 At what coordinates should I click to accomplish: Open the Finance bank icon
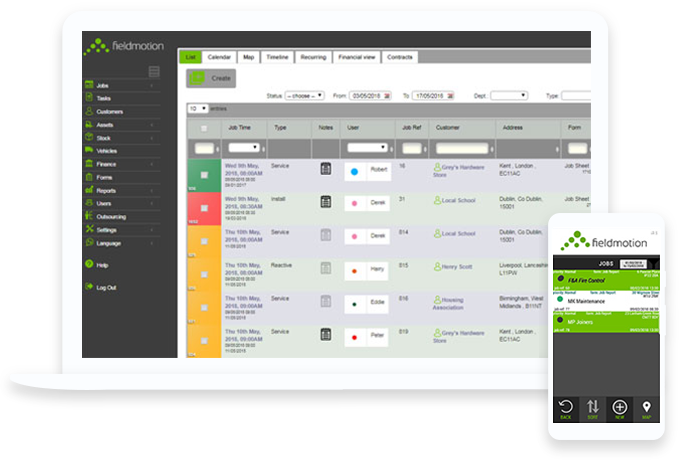[x=89, y=163]
